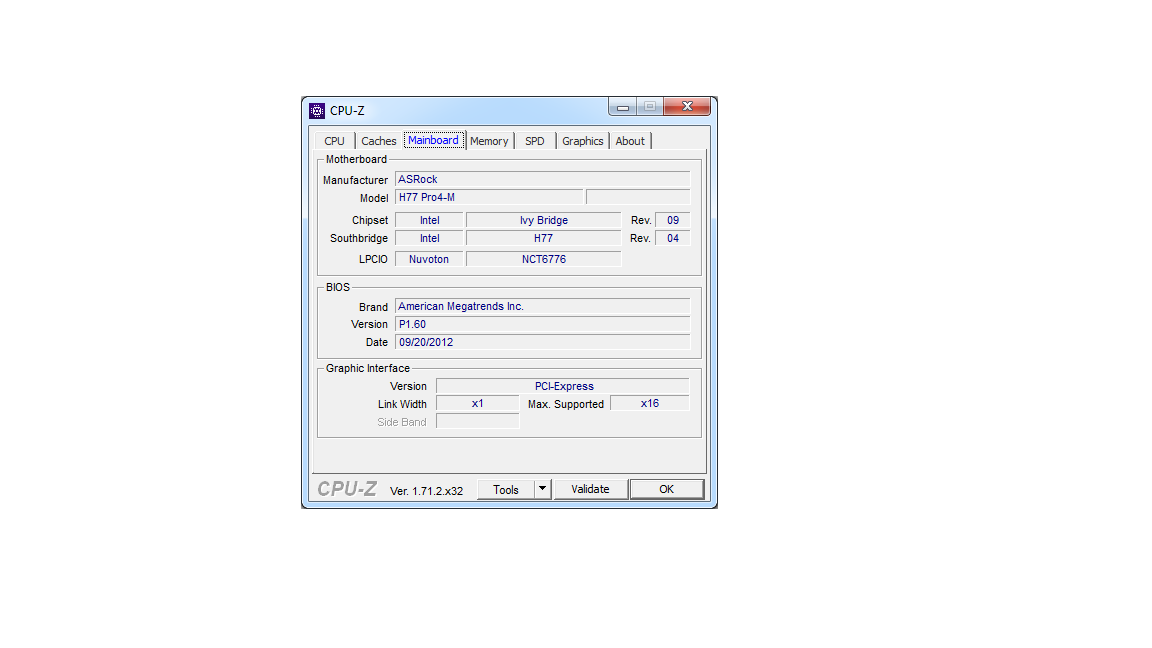Screen dimensions: 1152x648
Task: Click the ASRock manufacturer field
Action: click(x=543, y=179)
